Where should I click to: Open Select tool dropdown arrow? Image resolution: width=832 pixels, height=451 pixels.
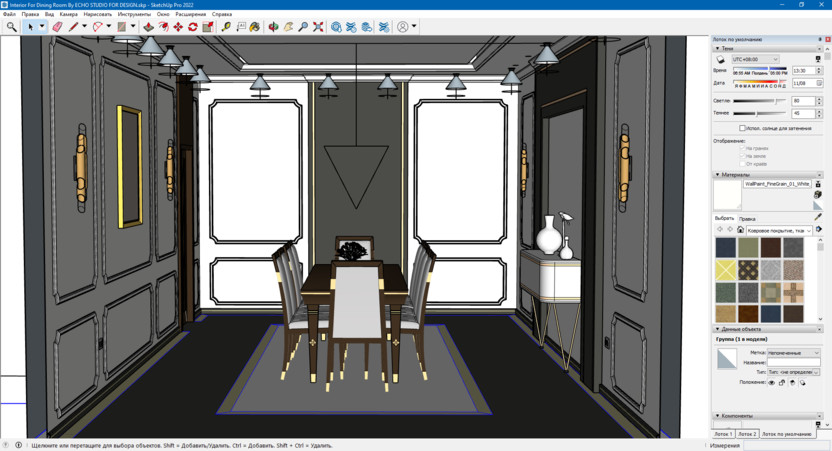pyautogui.click(x=42, y=27)
